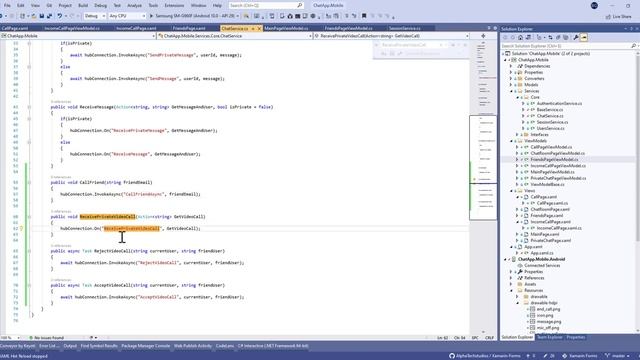This screenshot has width=640, height=360.
Task: Click the Open File icon in toolbar
Action: tap(34, 16)
